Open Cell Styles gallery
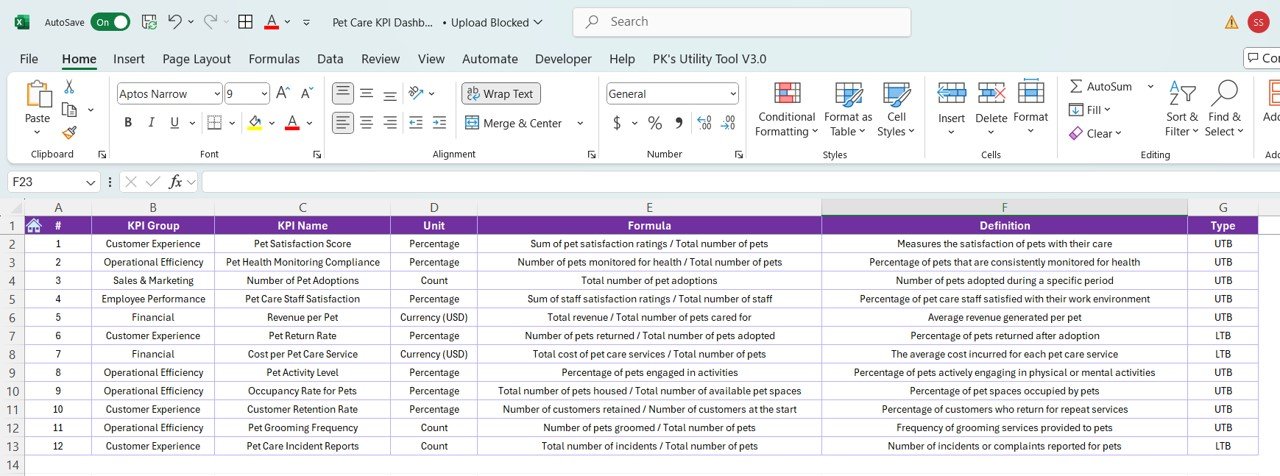This screenshot has height=476, width=1280. click(x=895, y=109)
